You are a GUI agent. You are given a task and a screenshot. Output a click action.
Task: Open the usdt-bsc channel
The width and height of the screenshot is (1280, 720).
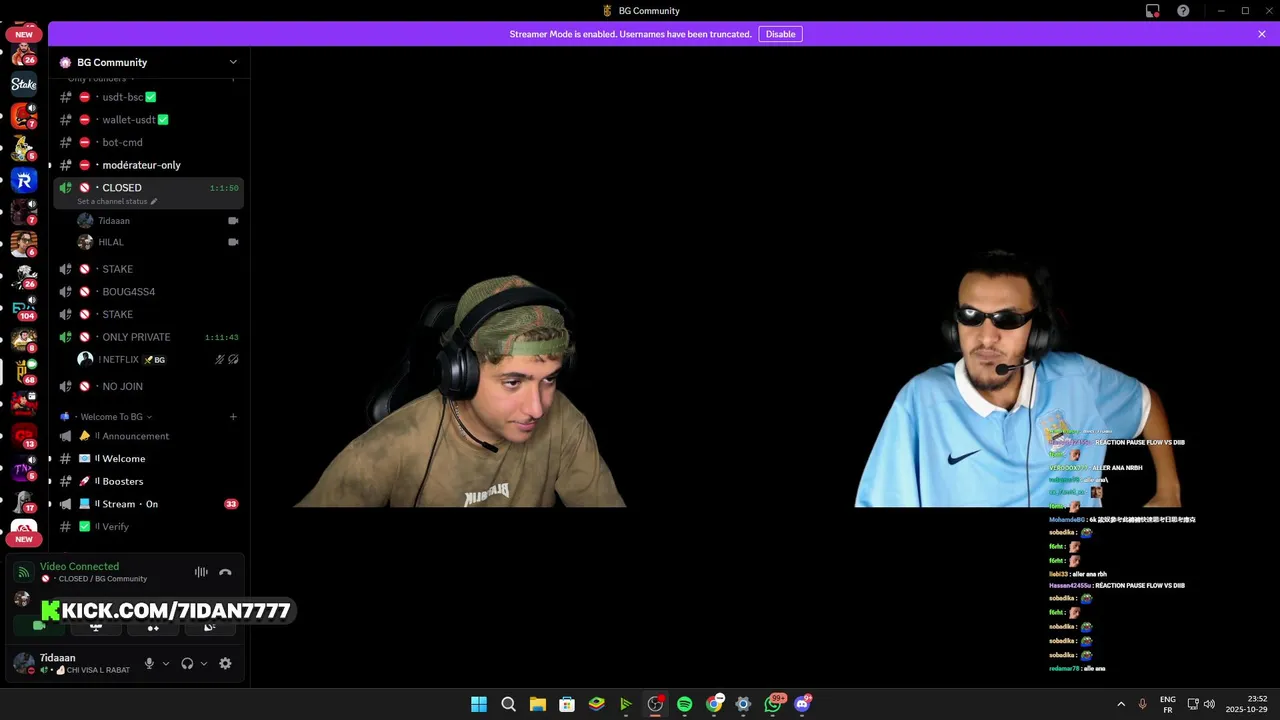pyautogui.click(x=148, y=97)
